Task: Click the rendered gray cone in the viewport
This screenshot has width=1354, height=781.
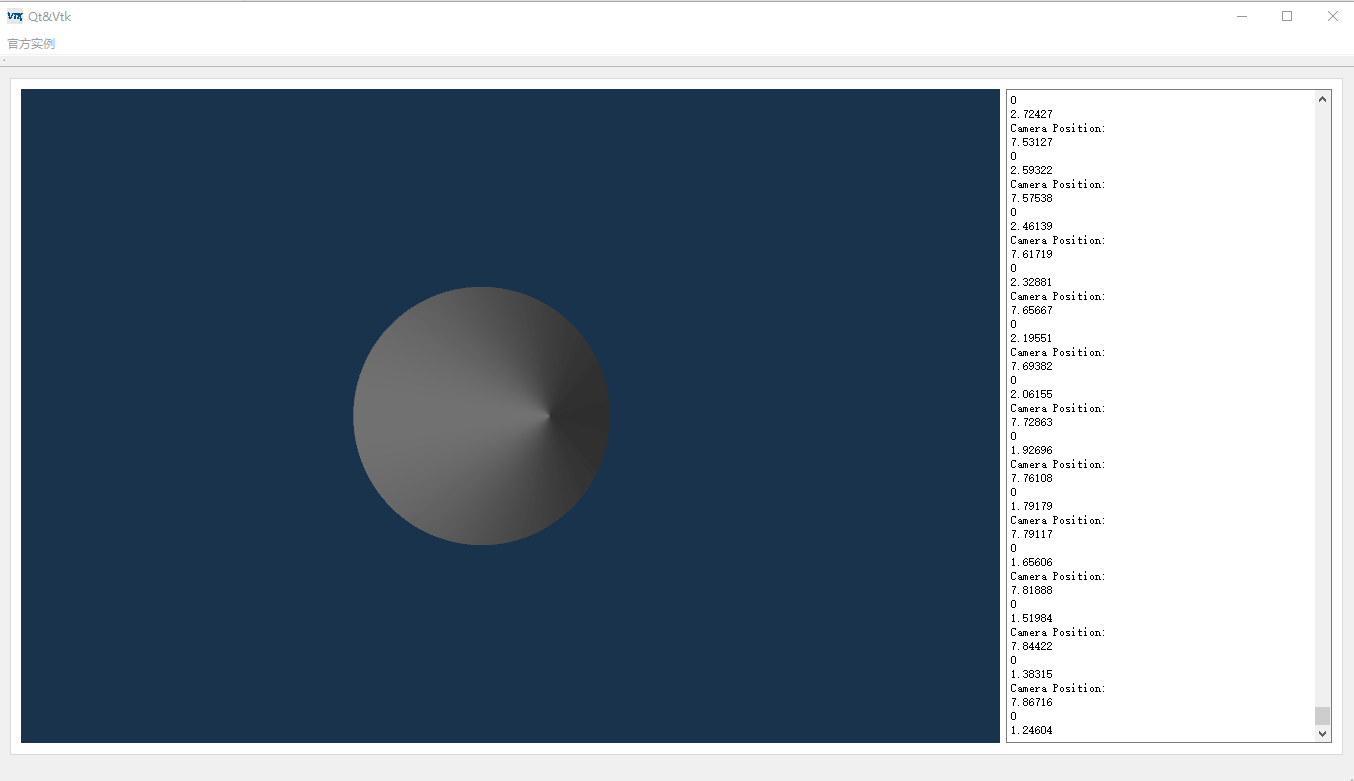Action: [x=481, y=416]
